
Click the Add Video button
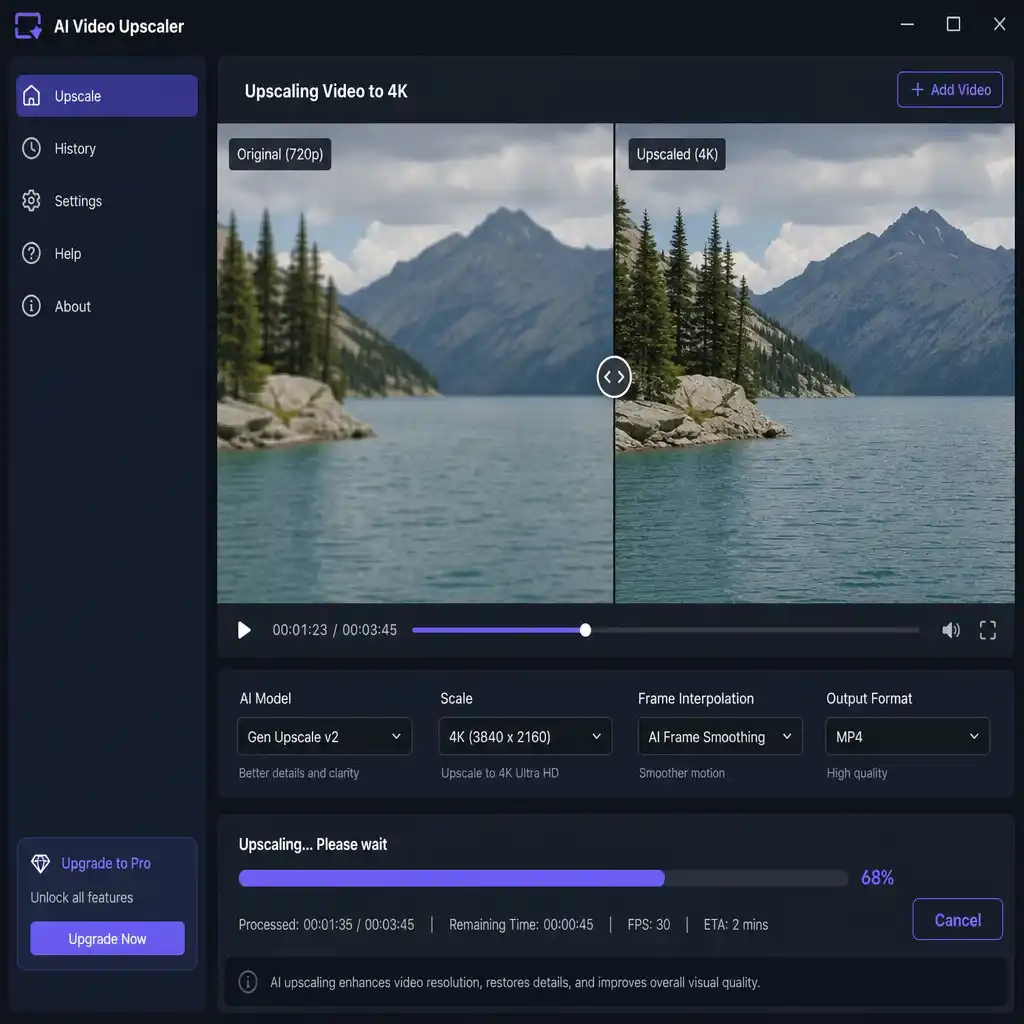(x=950, y=89)
